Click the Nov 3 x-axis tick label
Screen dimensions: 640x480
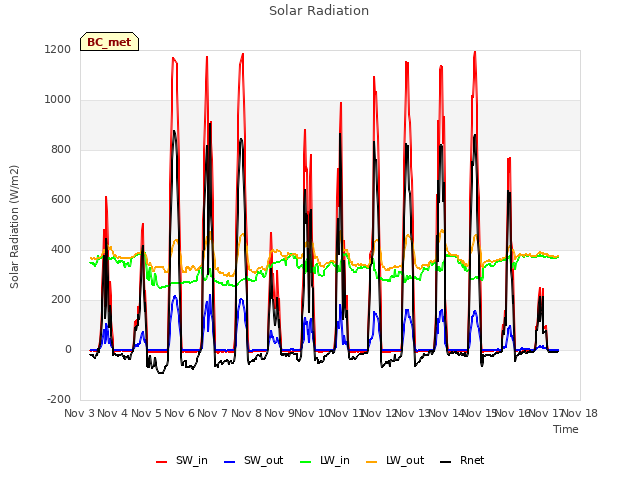tap(80, 413)
